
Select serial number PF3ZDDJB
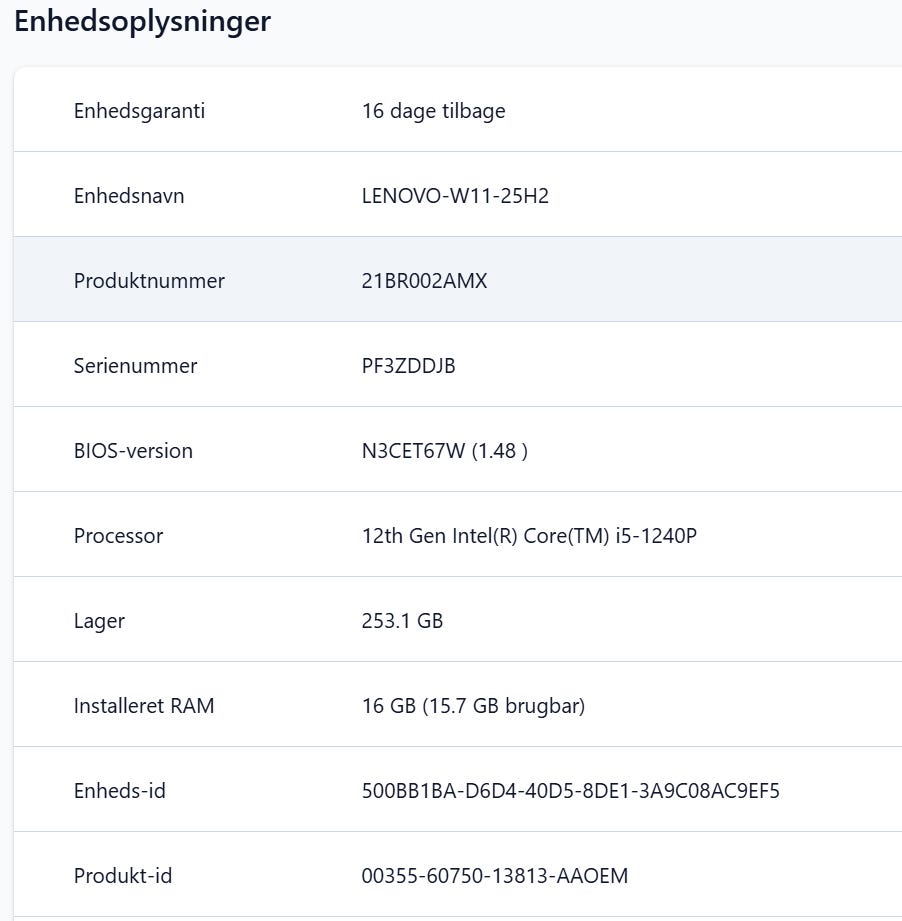pos(408,366)
